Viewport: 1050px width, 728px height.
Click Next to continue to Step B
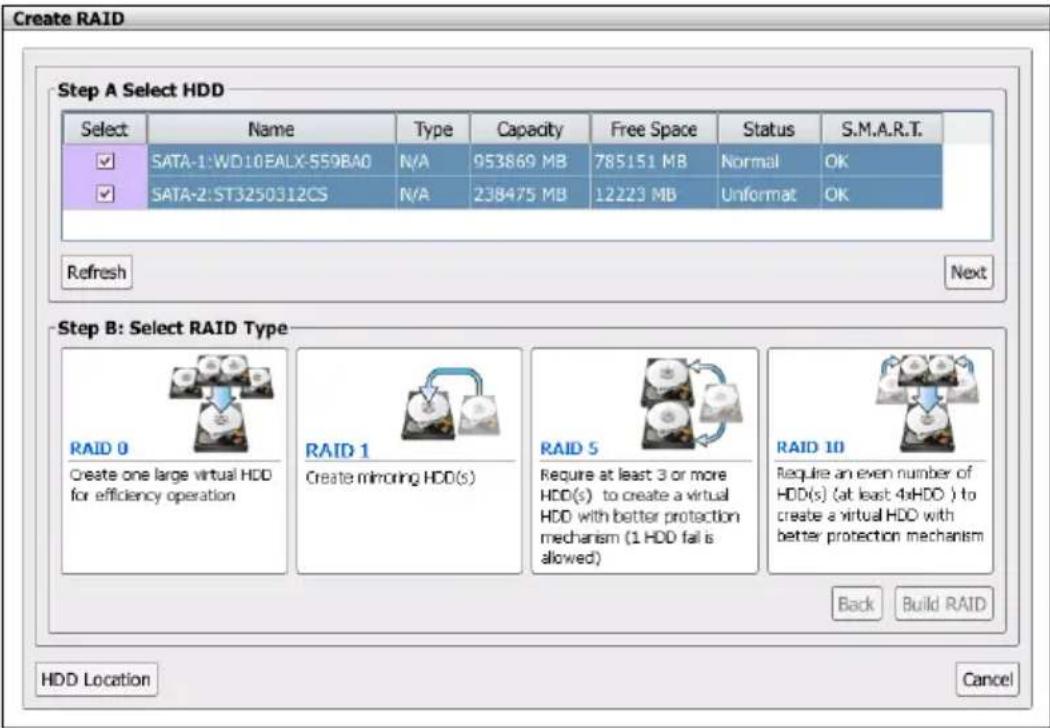pos(968,273)
